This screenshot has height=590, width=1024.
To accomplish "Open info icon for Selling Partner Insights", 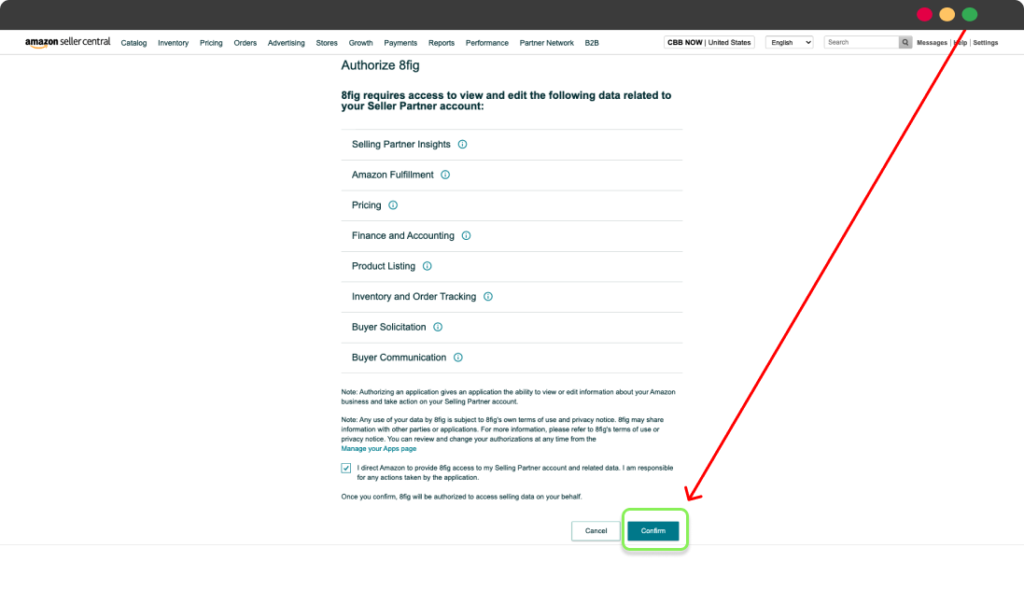I will 462,144.
